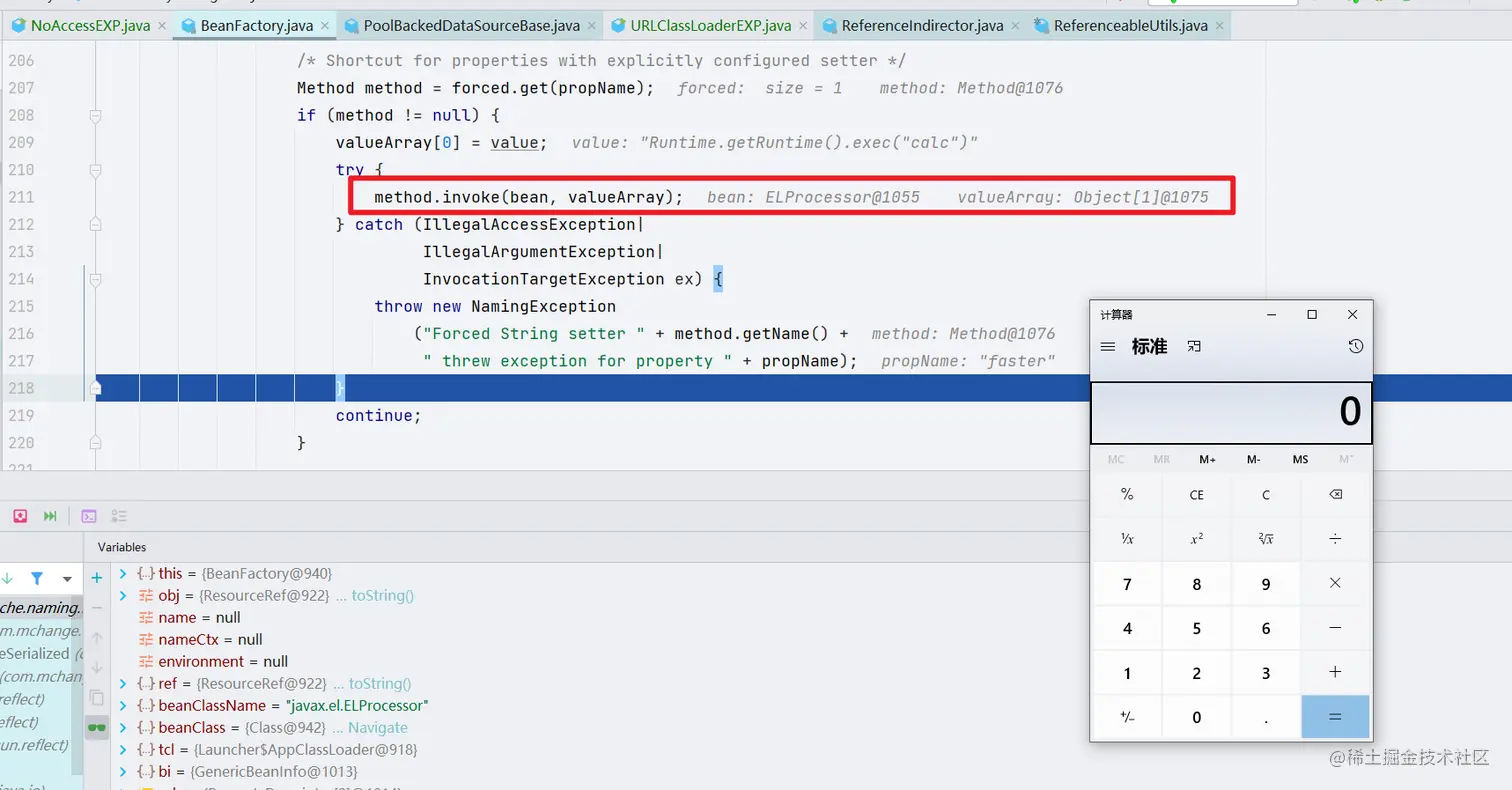Toggle the fold marker at line 210
Viewport: 1512px width, 790px height.
pyautogui.click(x=96, y=170)
